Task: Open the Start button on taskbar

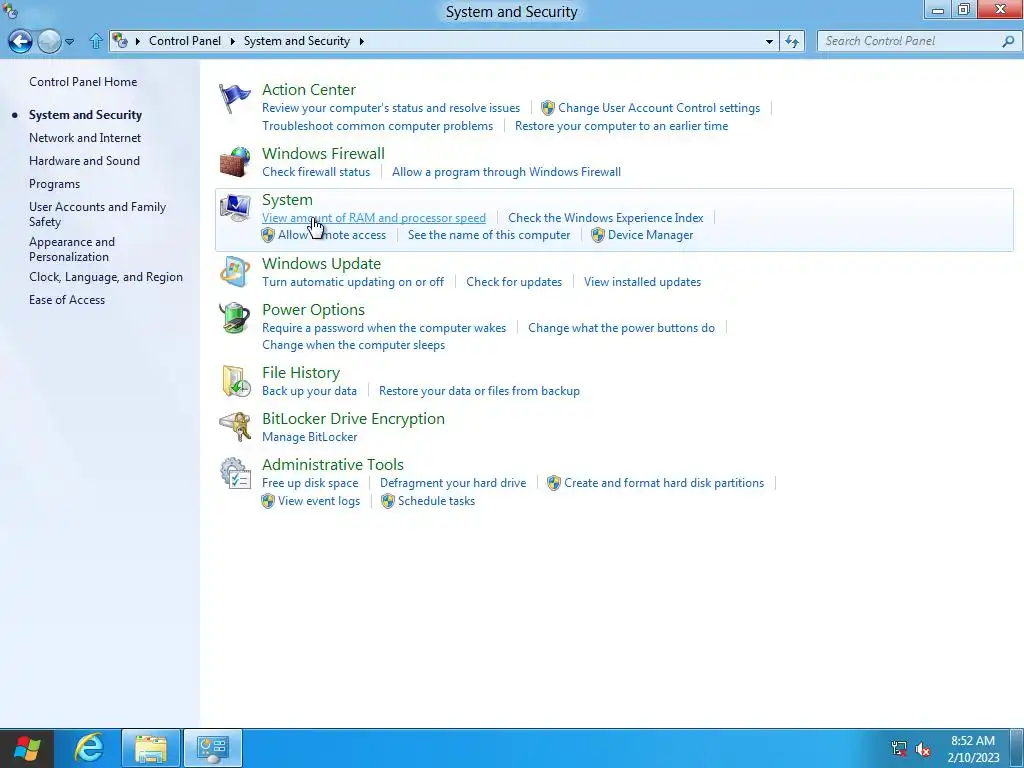Action: click(x=27, y=748)
